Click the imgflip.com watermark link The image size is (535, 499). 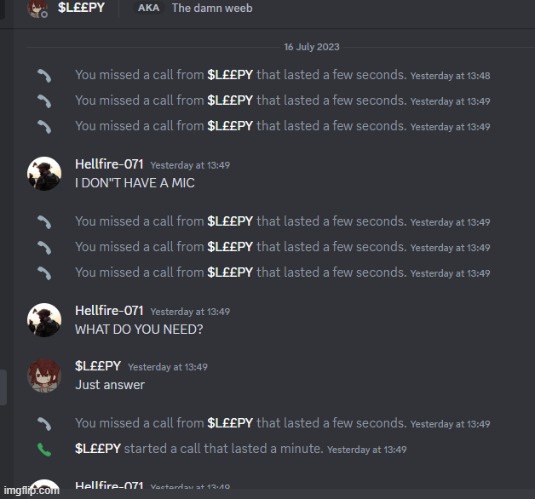click(31, 490)
